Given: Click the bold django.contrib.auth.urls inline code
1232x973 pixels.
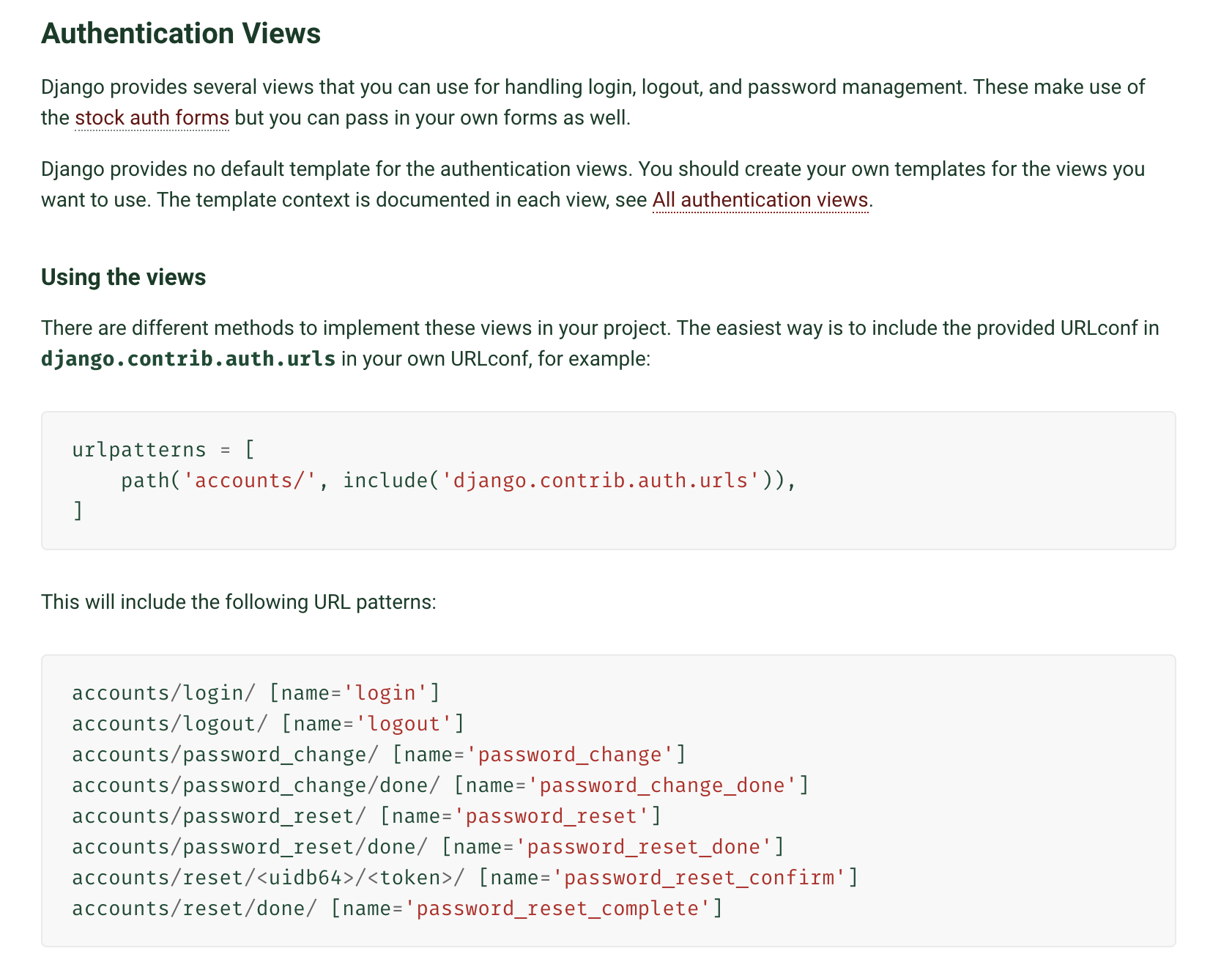Looking at the screenshot, I should click(188, 359).
